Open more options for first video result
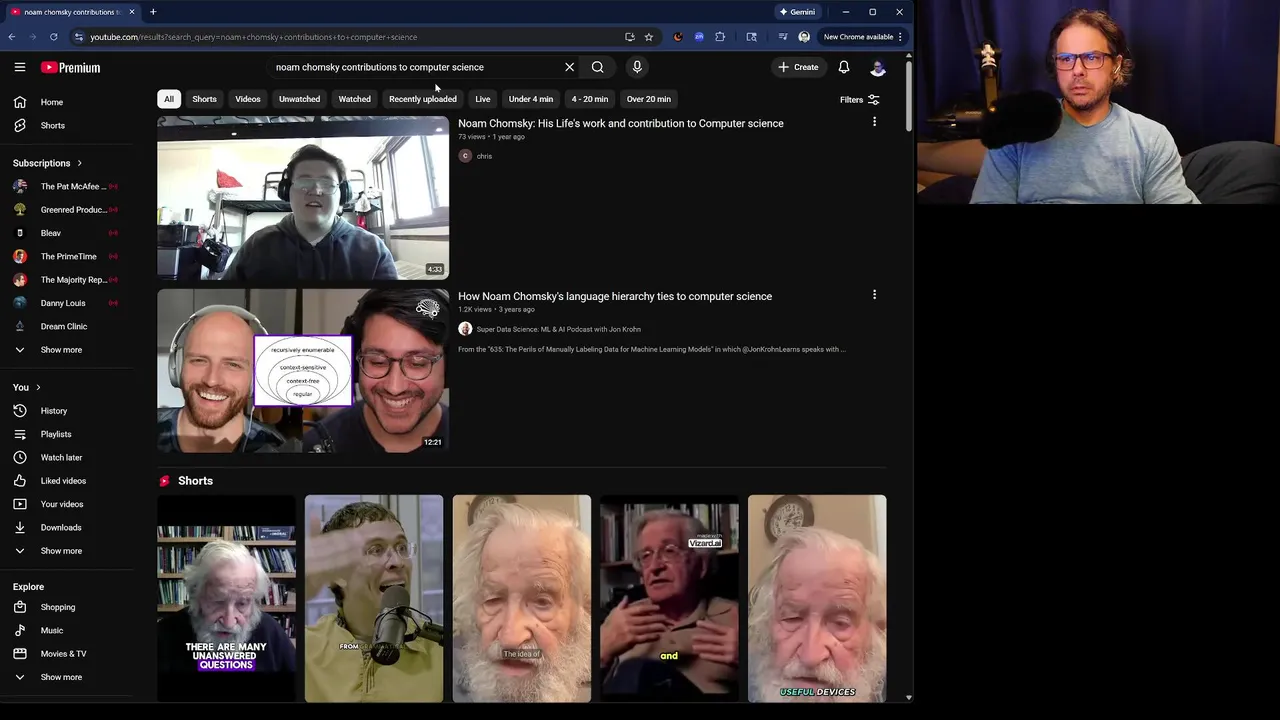Image resolution: width=1280 pixels, height=720 pixels. click(874, 122)
